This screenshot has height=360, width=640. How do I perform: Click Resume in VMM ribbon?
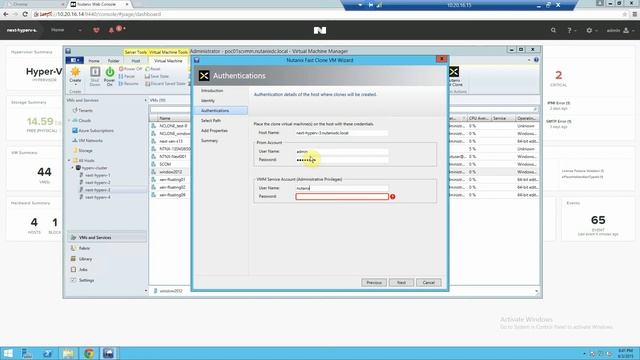(x=129, y=84)
